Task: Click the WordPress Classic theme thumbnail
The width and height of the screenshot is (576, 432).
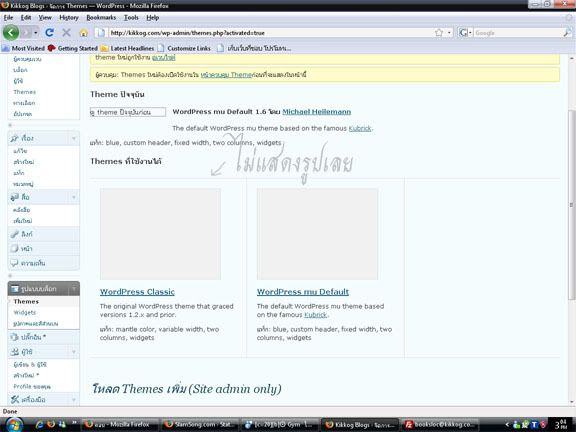Action: point(160,234)
